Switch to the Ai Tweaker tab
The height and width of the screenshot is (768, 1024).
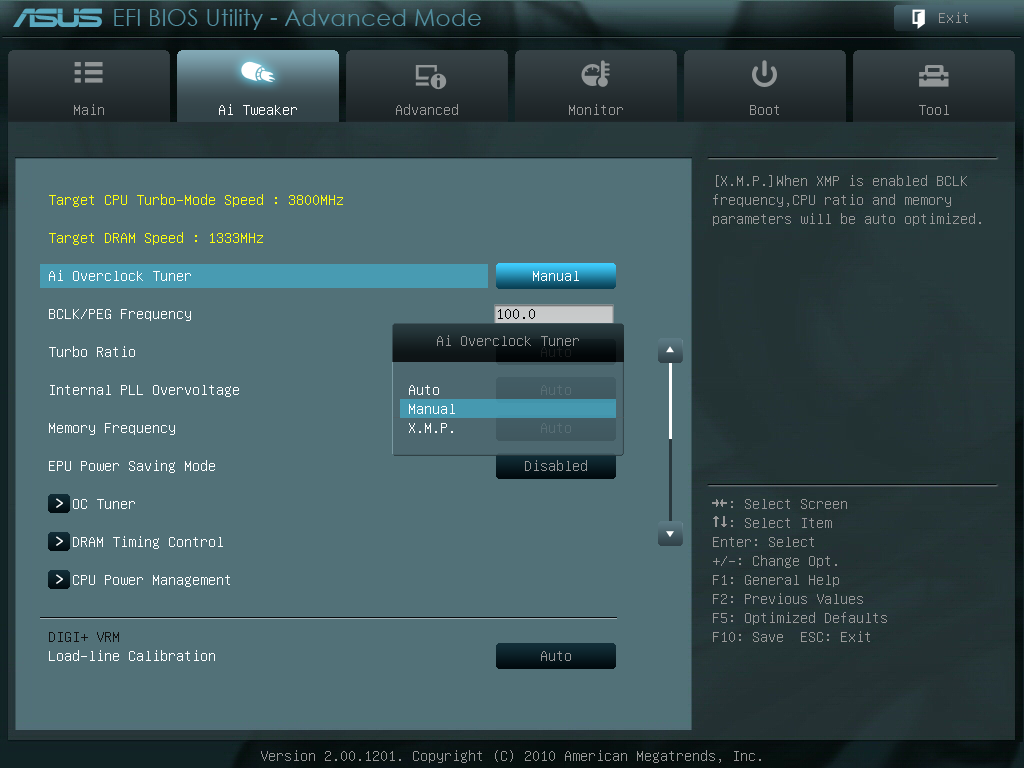[258, 86]
